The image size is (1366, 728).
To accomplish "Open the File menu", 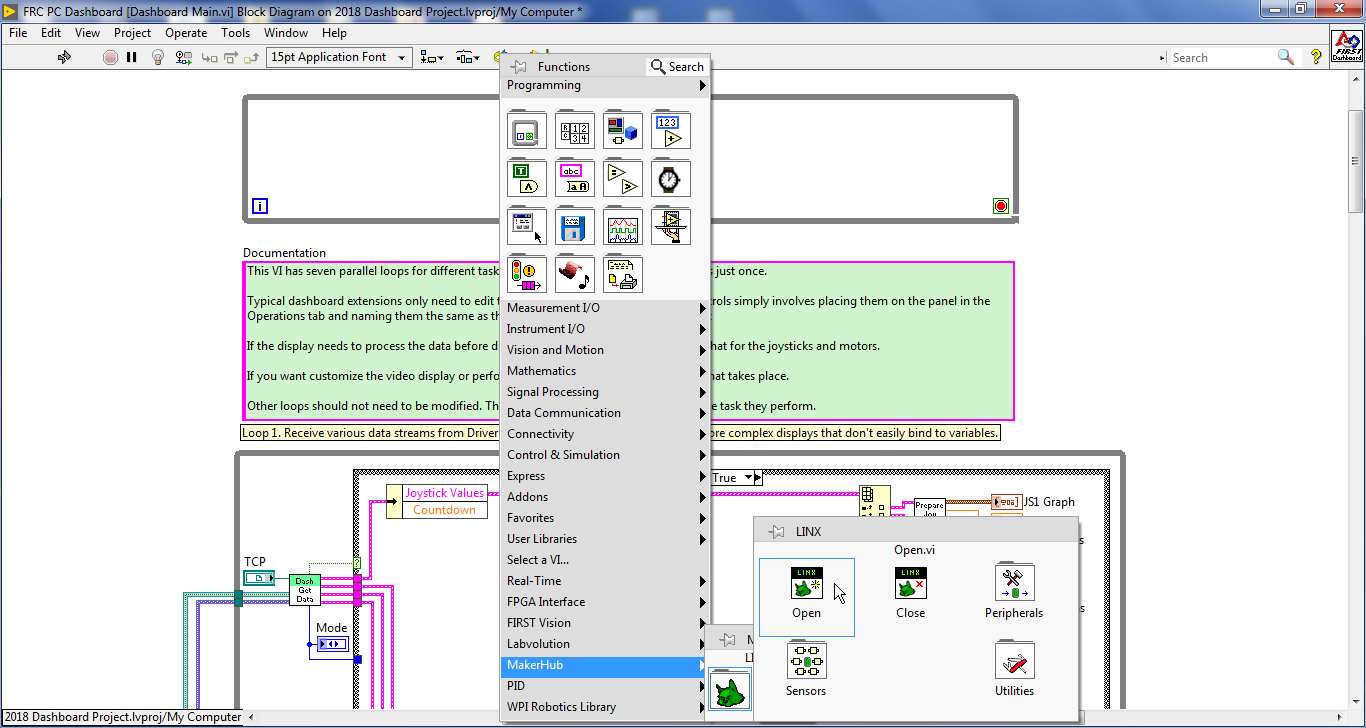I will click(18, 33).
